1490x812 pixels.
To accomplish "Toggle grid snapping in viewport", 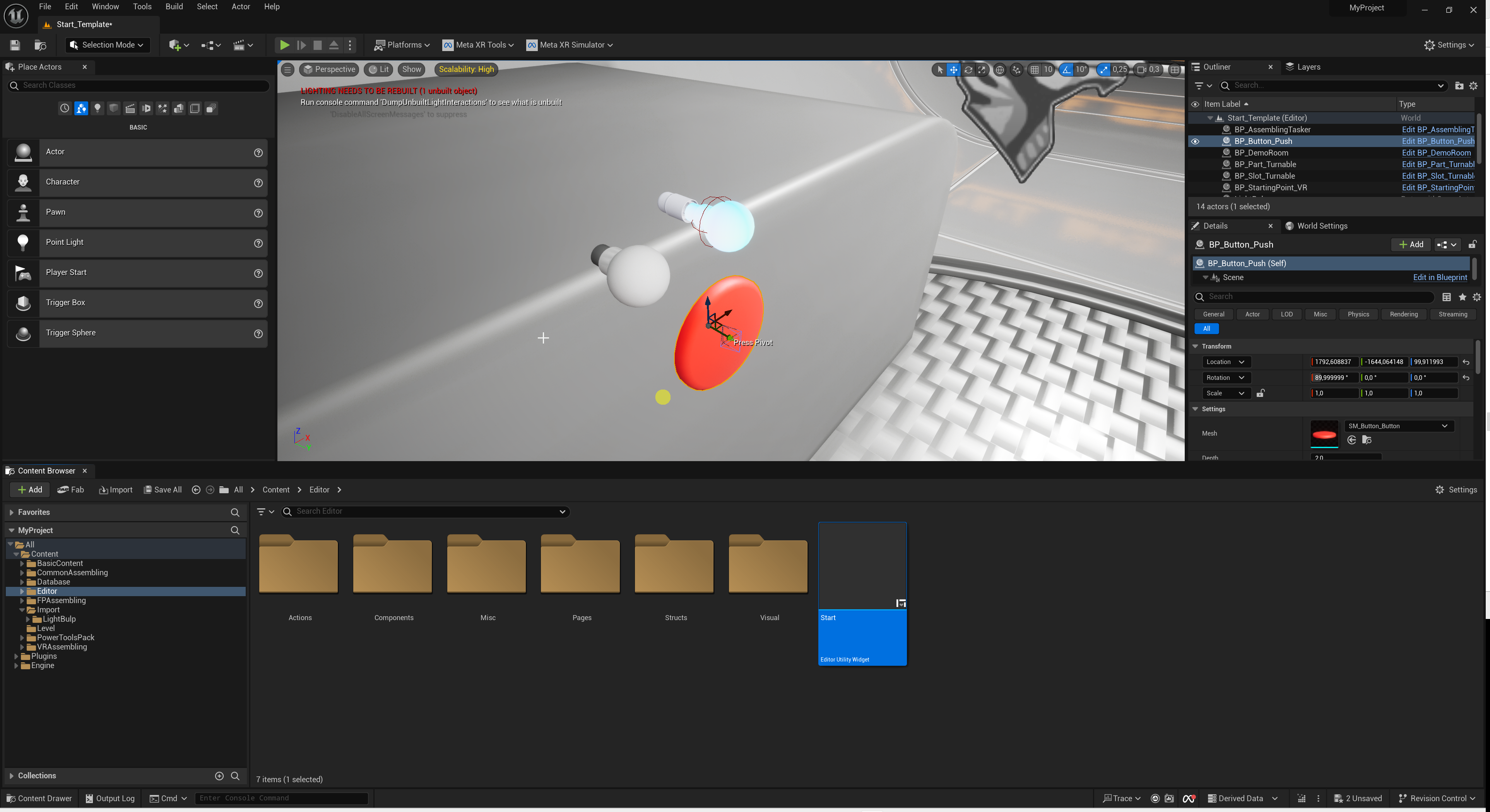I will point(1034,69).
